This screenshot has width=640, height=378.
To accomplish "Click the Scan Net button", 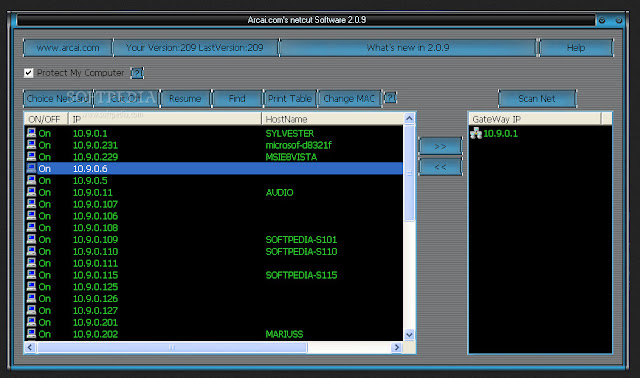I will coord(537,99).
